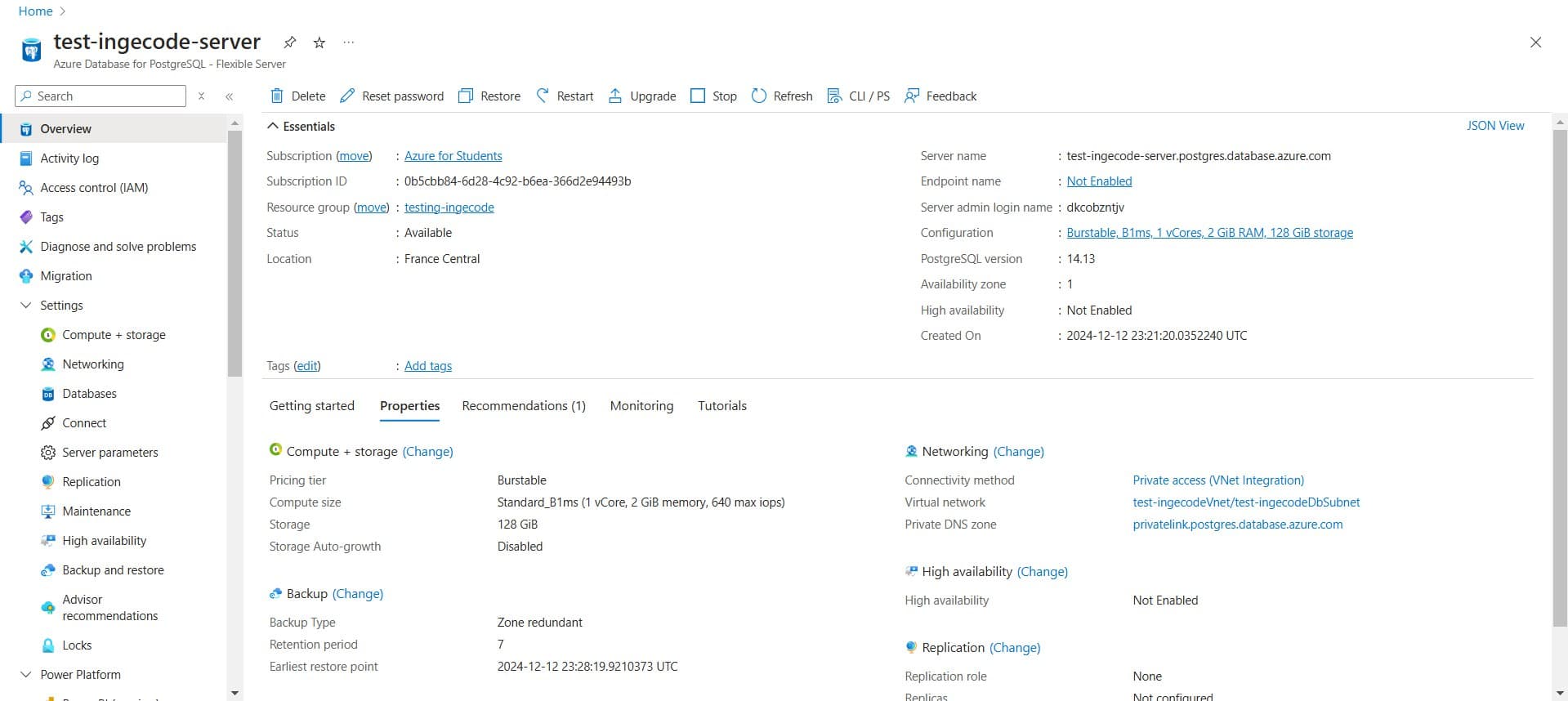Collapse the Essentials section
This screenshot has height=701, width=1568.
(x=273, y=127)
